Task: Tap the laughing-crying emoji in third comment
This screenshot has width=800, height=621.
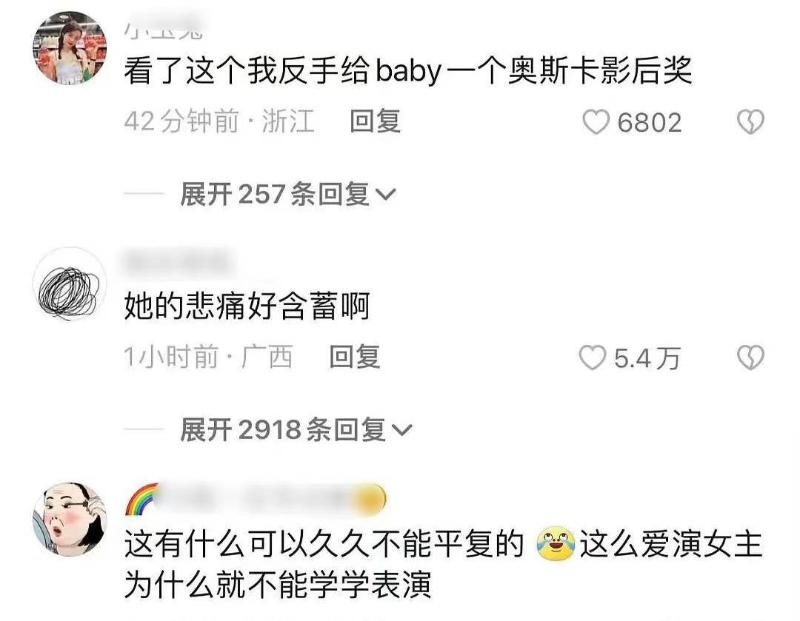Action: [x=556, y=545]
